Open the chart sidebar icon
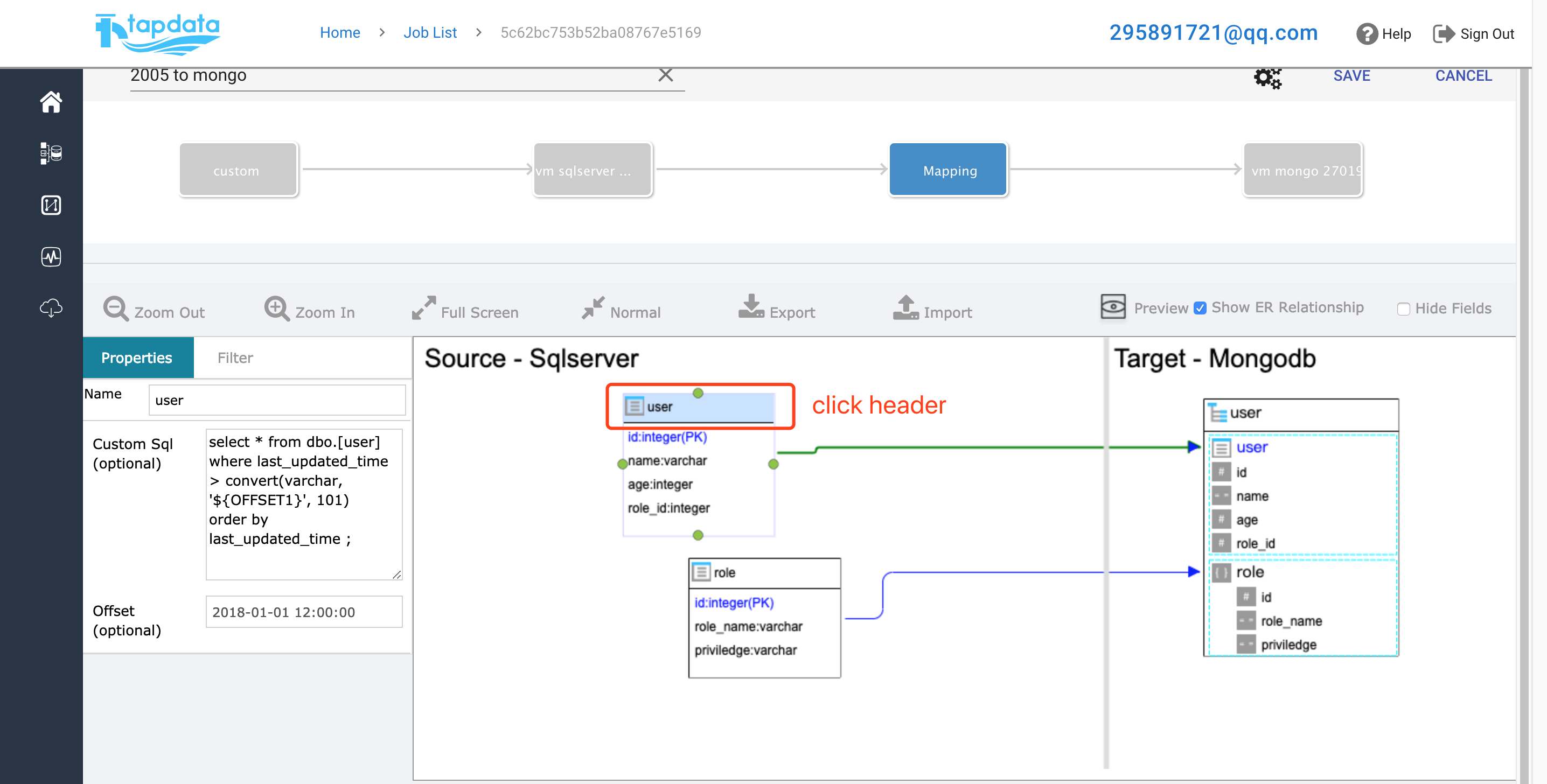Viewport: 1547px width, 784px height. point(51,205)
